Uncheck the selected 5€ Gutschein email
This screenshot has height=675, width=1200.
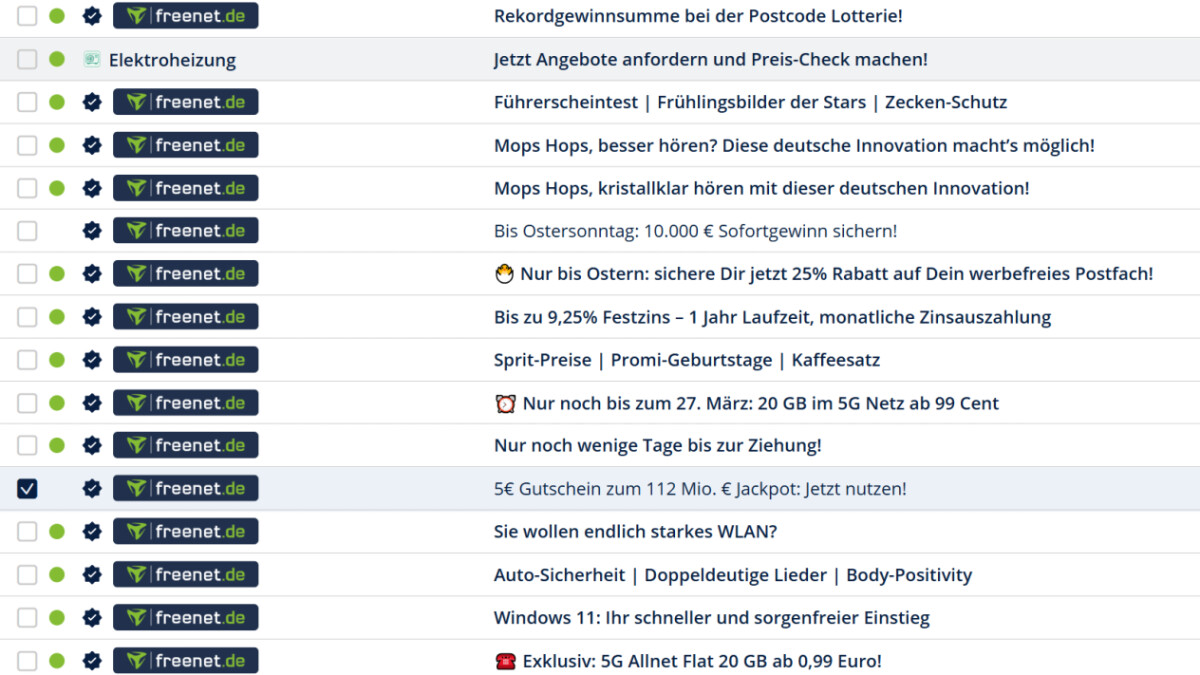click(x=26, y=488)
